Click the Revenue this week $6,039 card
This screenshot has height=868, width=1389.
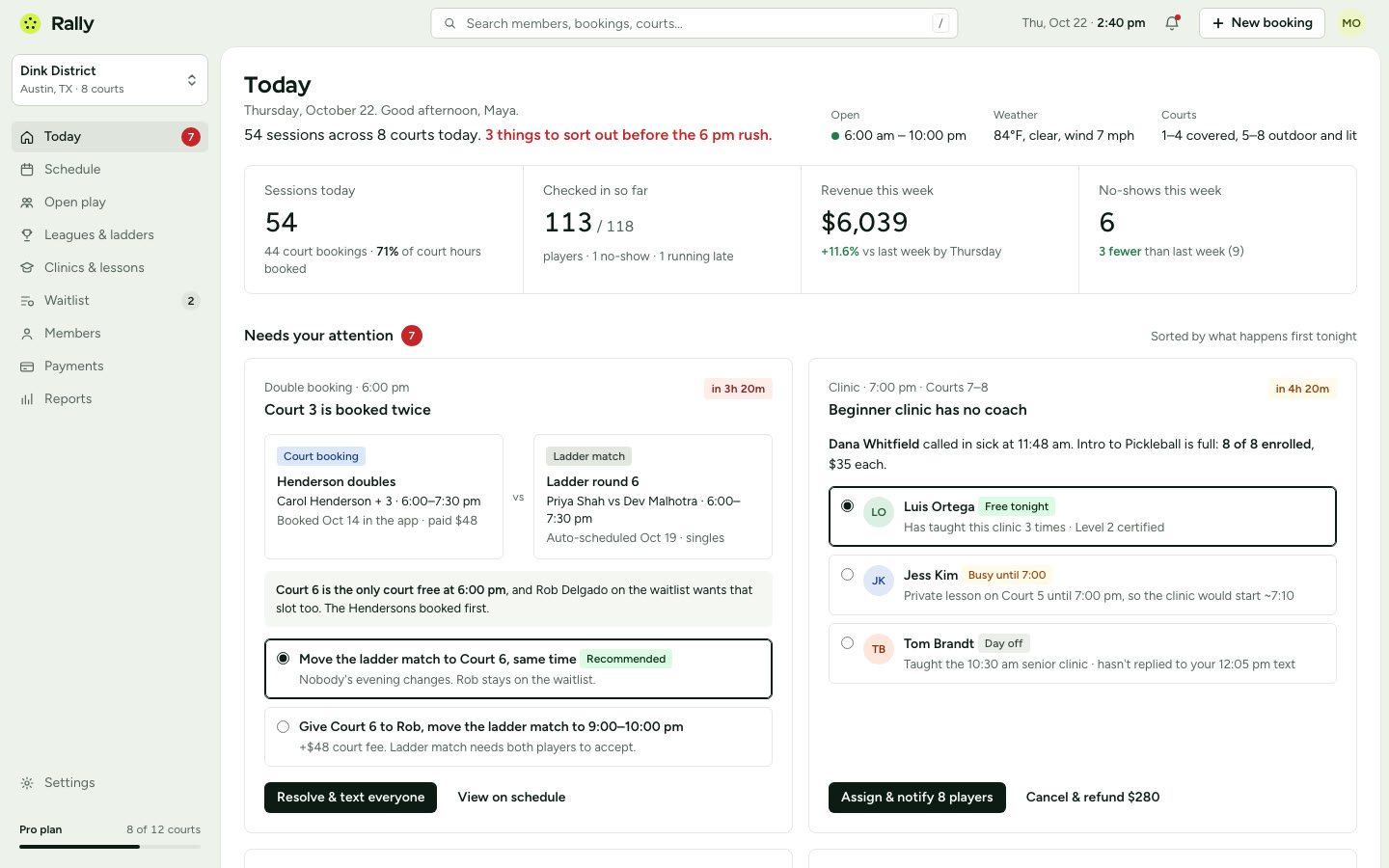(940, 230)
